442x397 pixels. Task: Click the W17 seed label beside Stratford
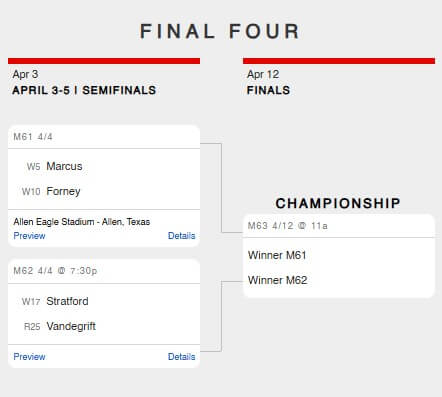tap(31, 301)
